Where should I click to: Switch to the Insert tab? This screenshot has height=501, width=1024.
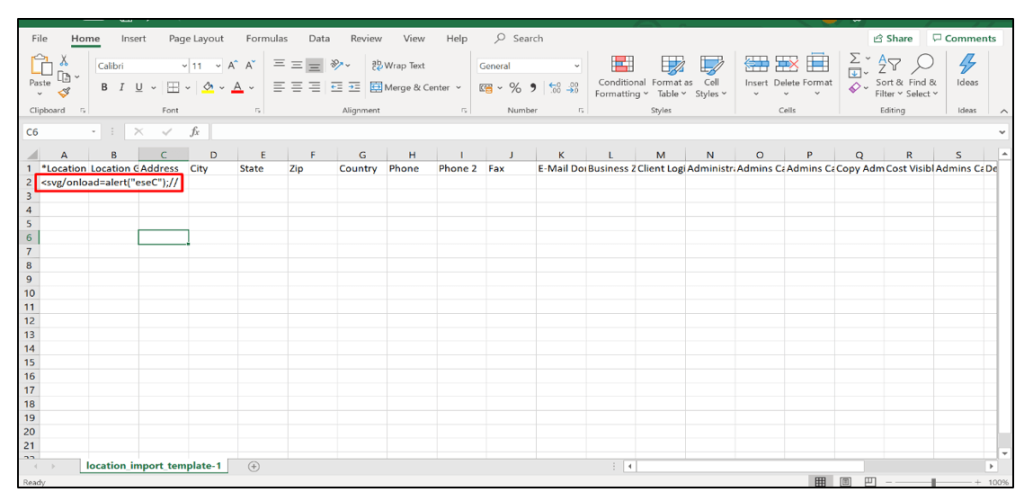(x=133, y=39)
